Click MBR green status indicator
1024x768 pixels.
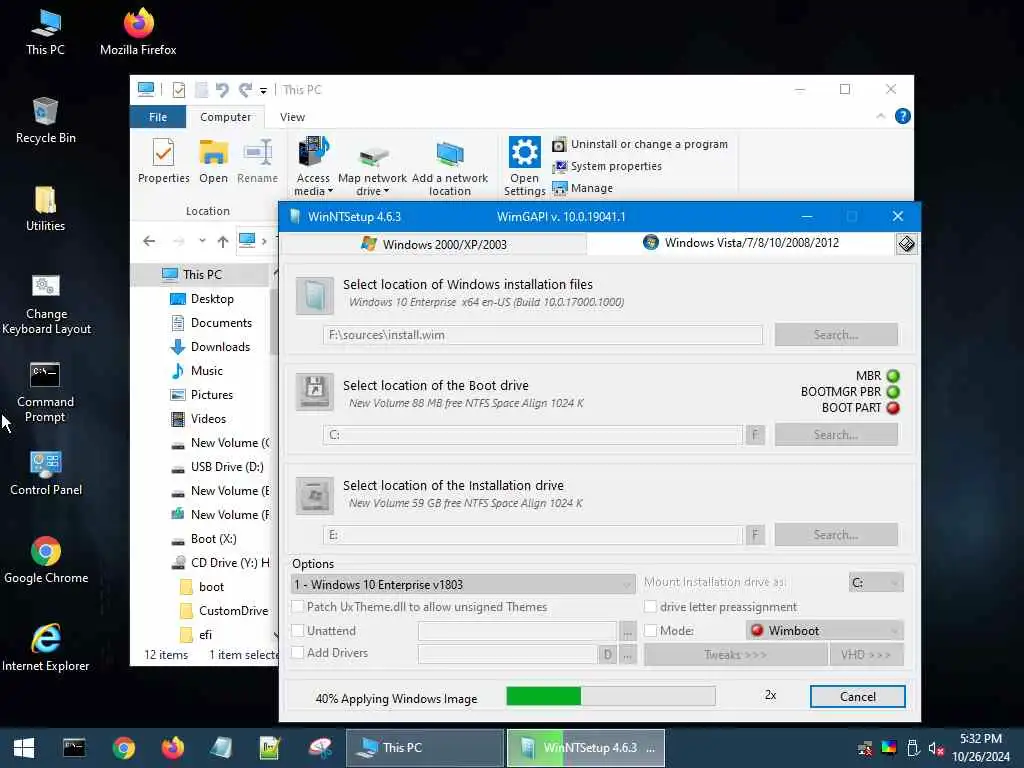pyautogui.click(x=893, y=376)
